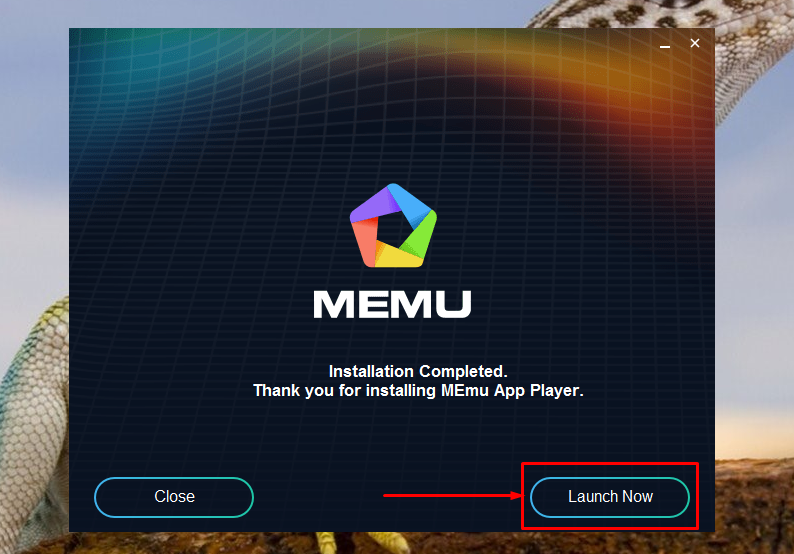This screenshot has height=554, width=794.
Task: Click the Close button at bottom left
Action: (174, 497)
